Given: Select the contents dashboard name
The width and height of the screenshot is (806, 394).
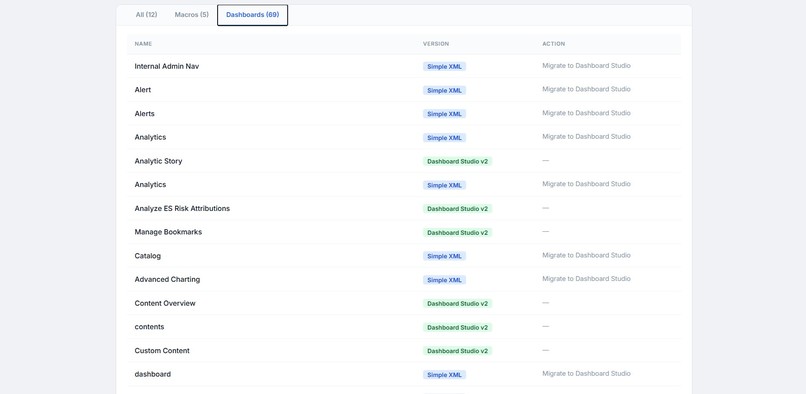Looking at the screenshot, I should [x=150, y=327].
